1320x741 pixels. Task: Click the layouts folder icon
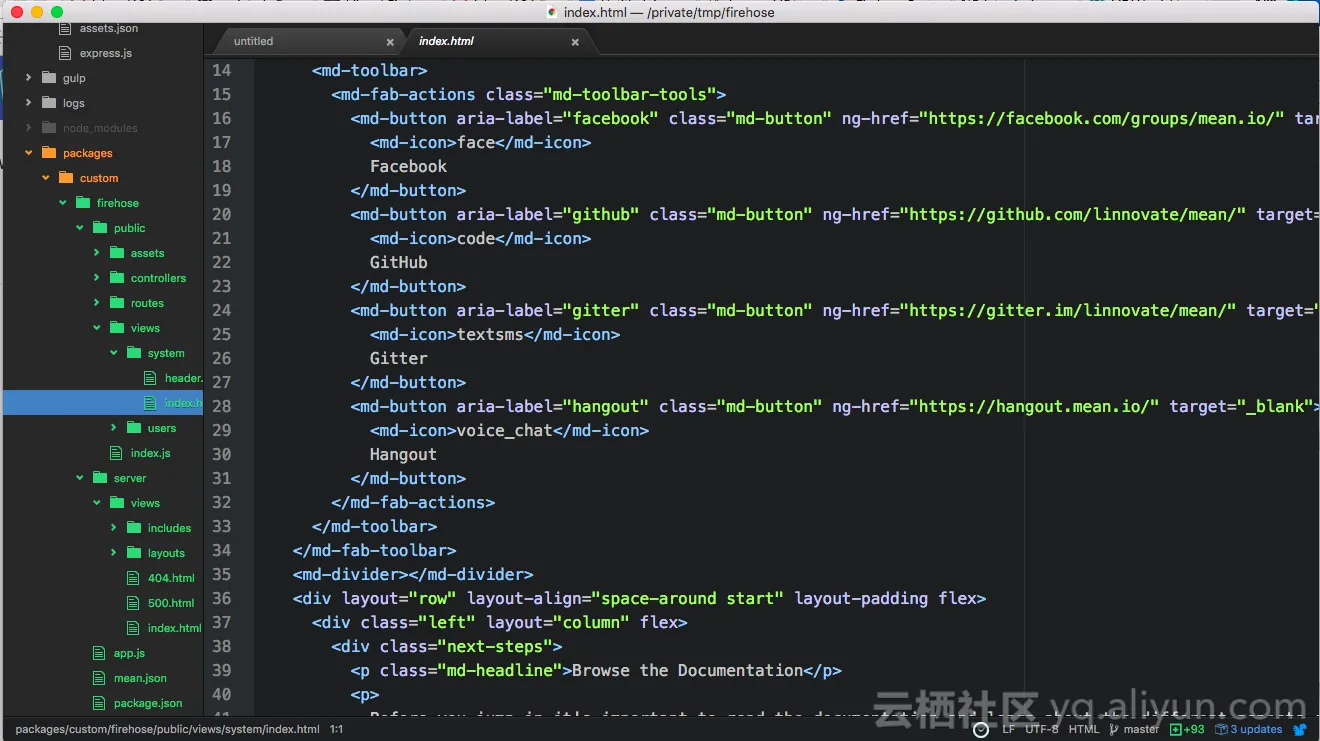133,553
